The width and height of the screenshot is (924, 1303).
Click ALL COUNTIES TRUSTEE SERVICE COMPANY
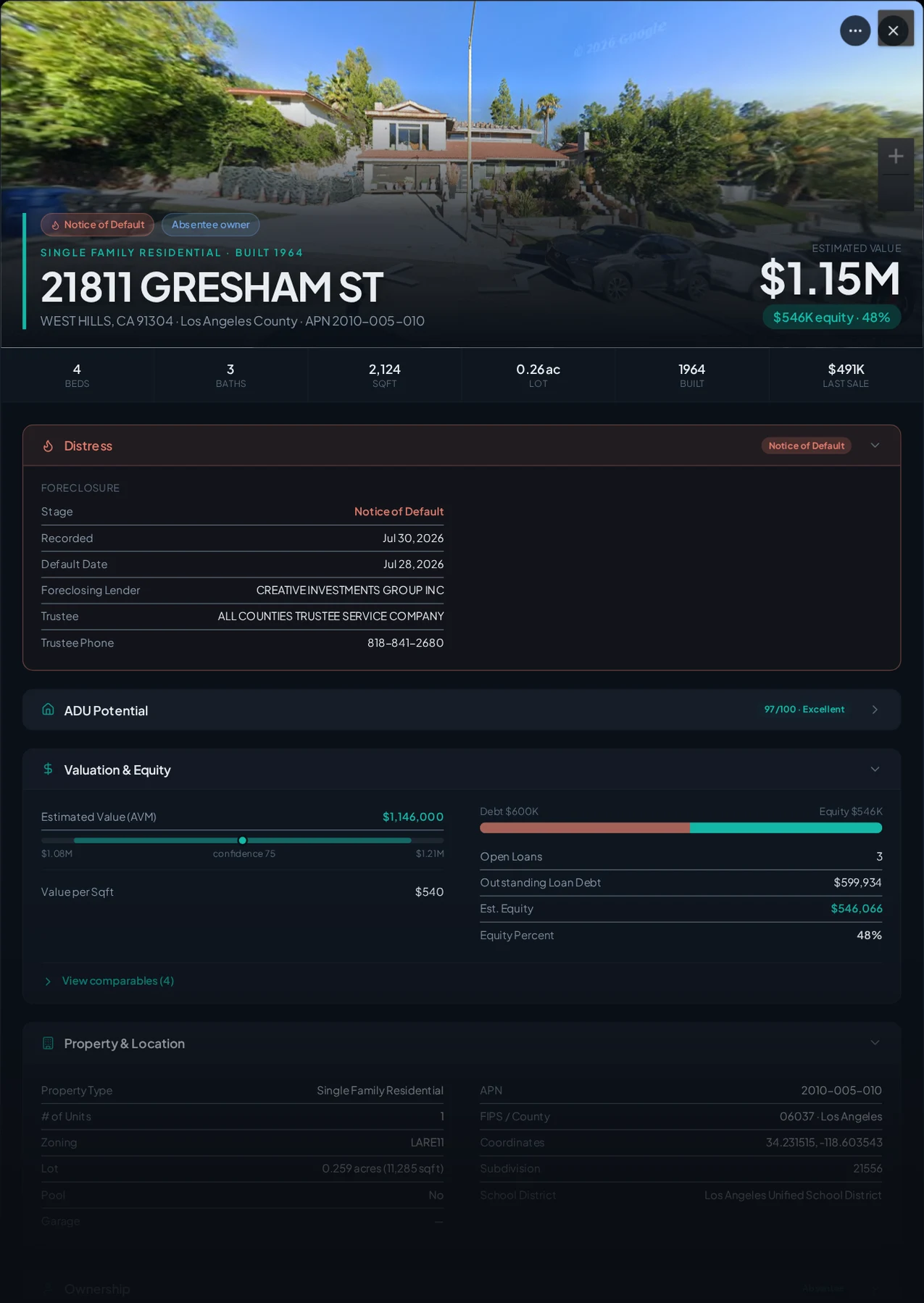pyautogui.click(x=330, y=616)
